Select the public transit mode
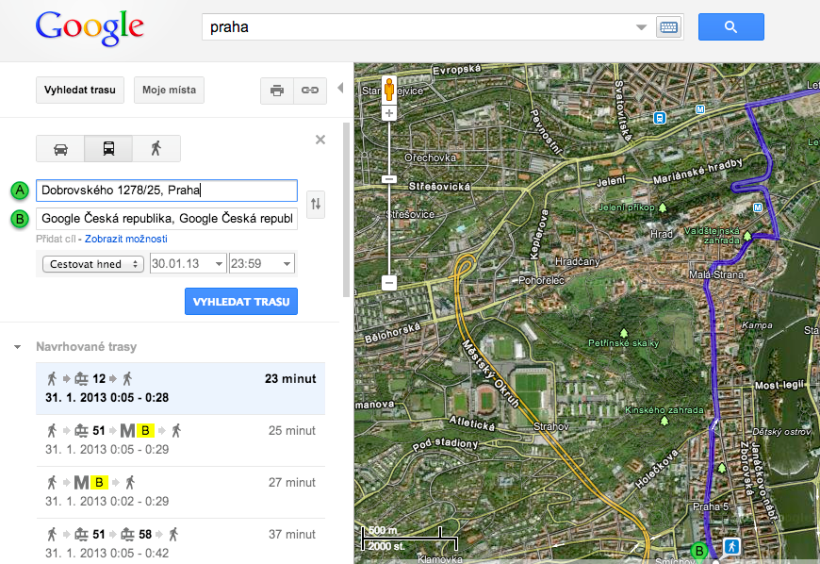 [x=109, y=149]
